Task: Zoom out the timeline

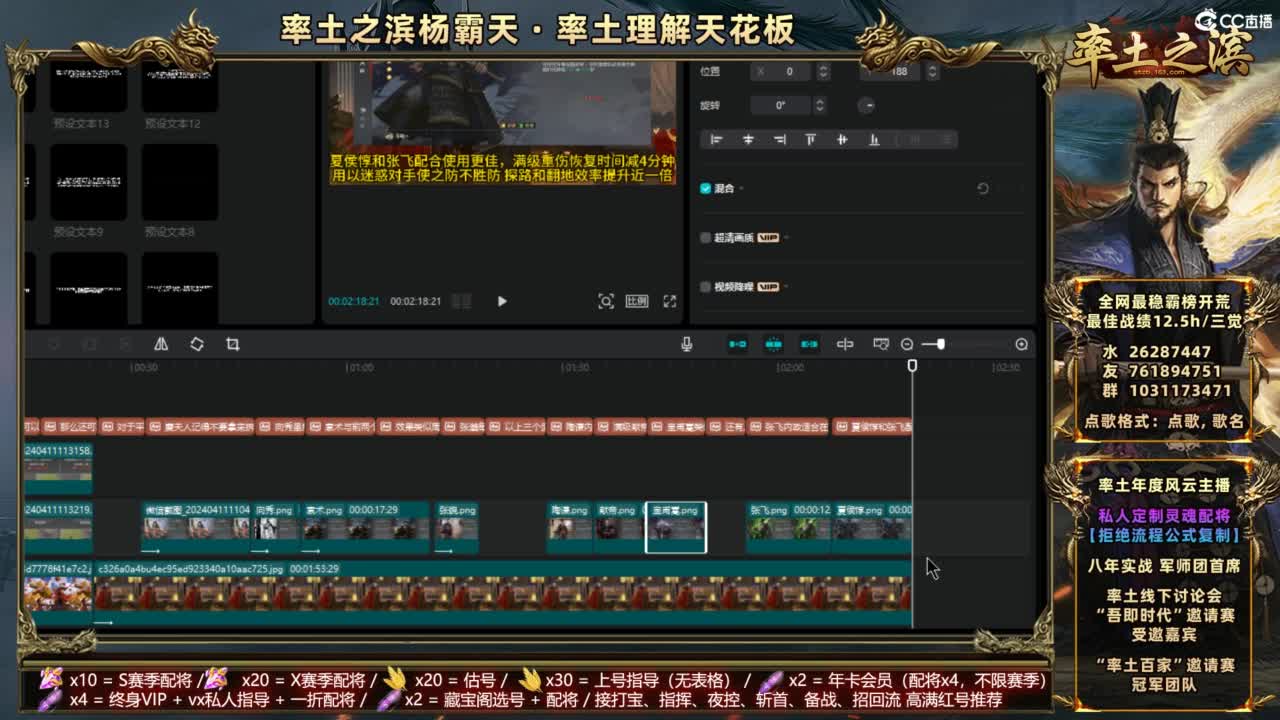Action: click(907, 344)
